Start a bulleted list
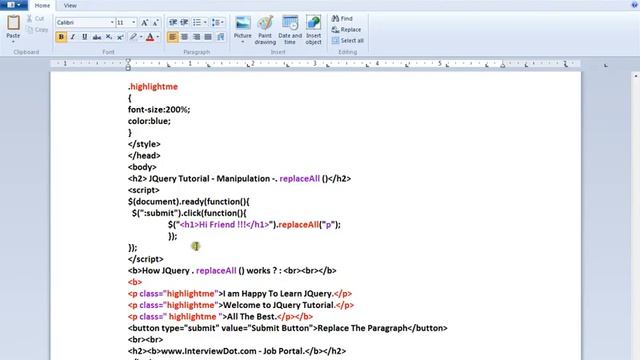Screen dimensions: 640x360 click(x=197, y=22)
